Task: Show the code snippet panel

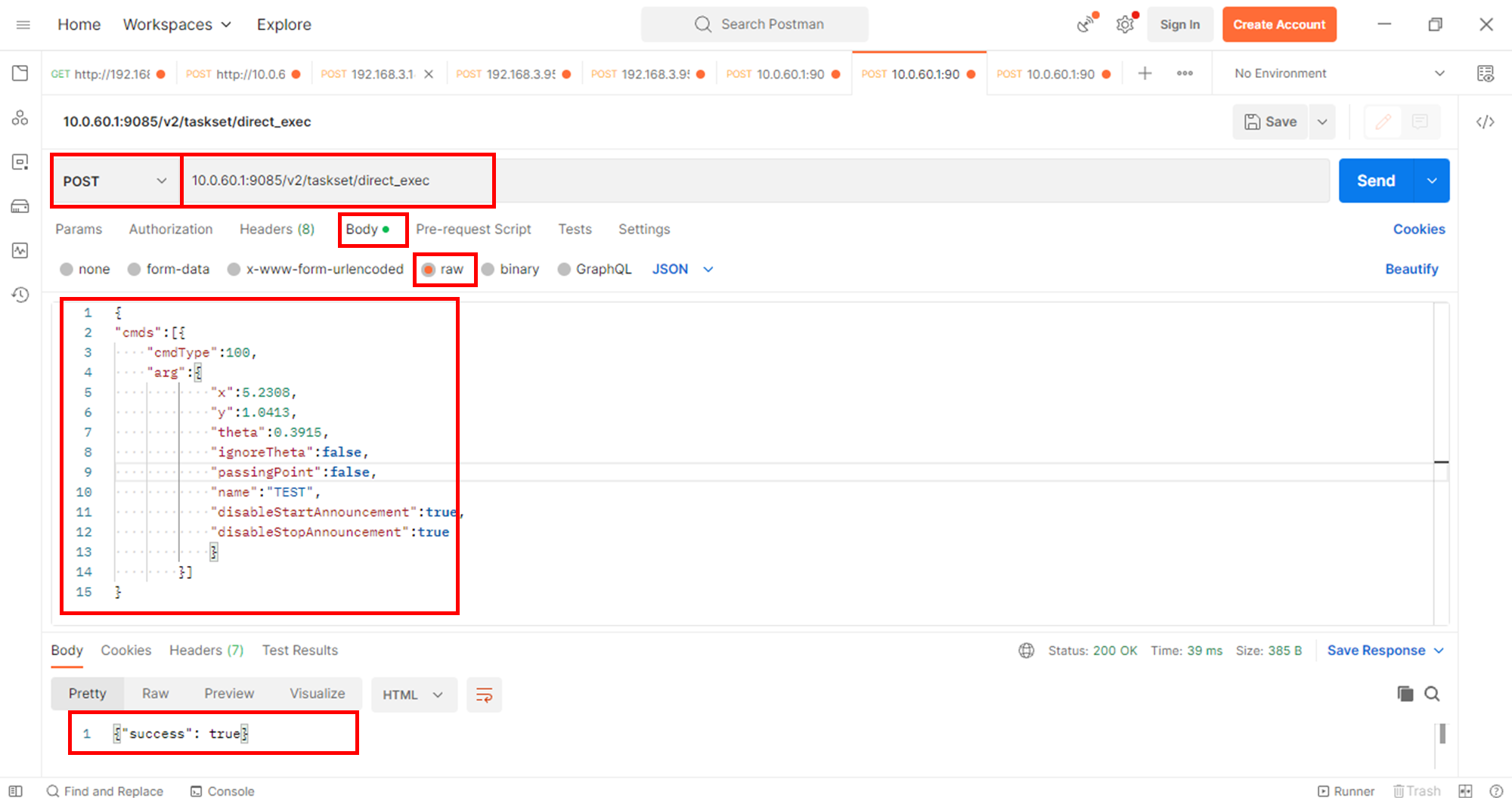Action: click(x=1485, y=122)
